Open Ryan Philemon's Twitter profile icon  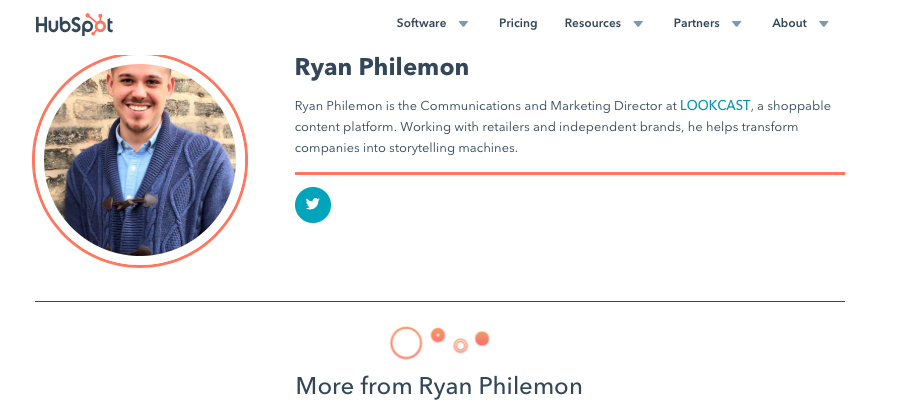[313, 204]
